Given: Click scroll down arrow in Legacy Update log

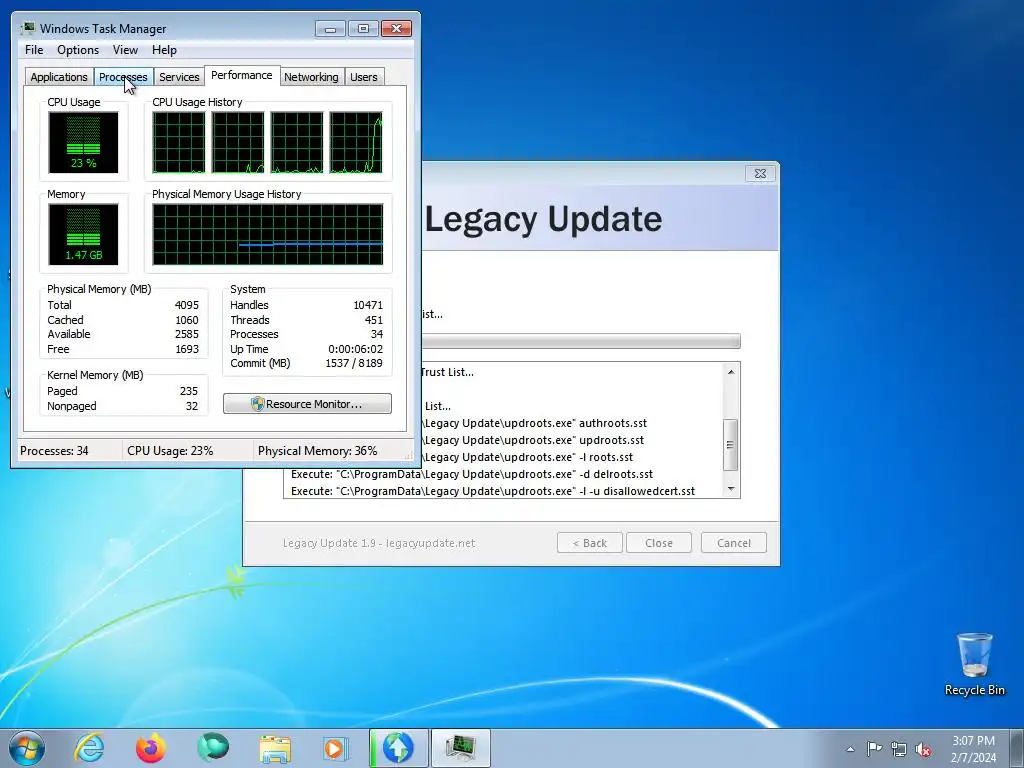Looking at the screenshot, I should click(731, 488).
